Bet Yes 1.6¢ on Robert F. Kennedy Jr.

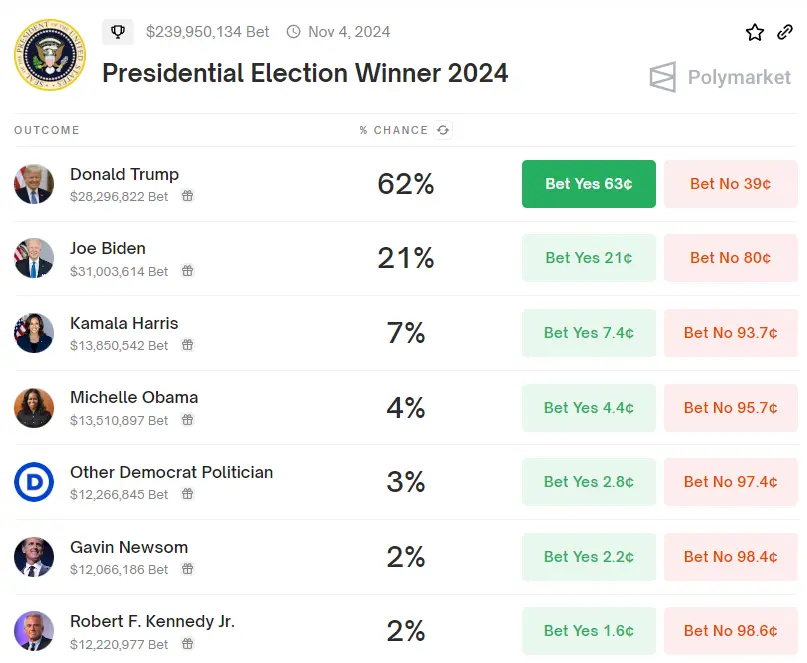coord(588,631)
